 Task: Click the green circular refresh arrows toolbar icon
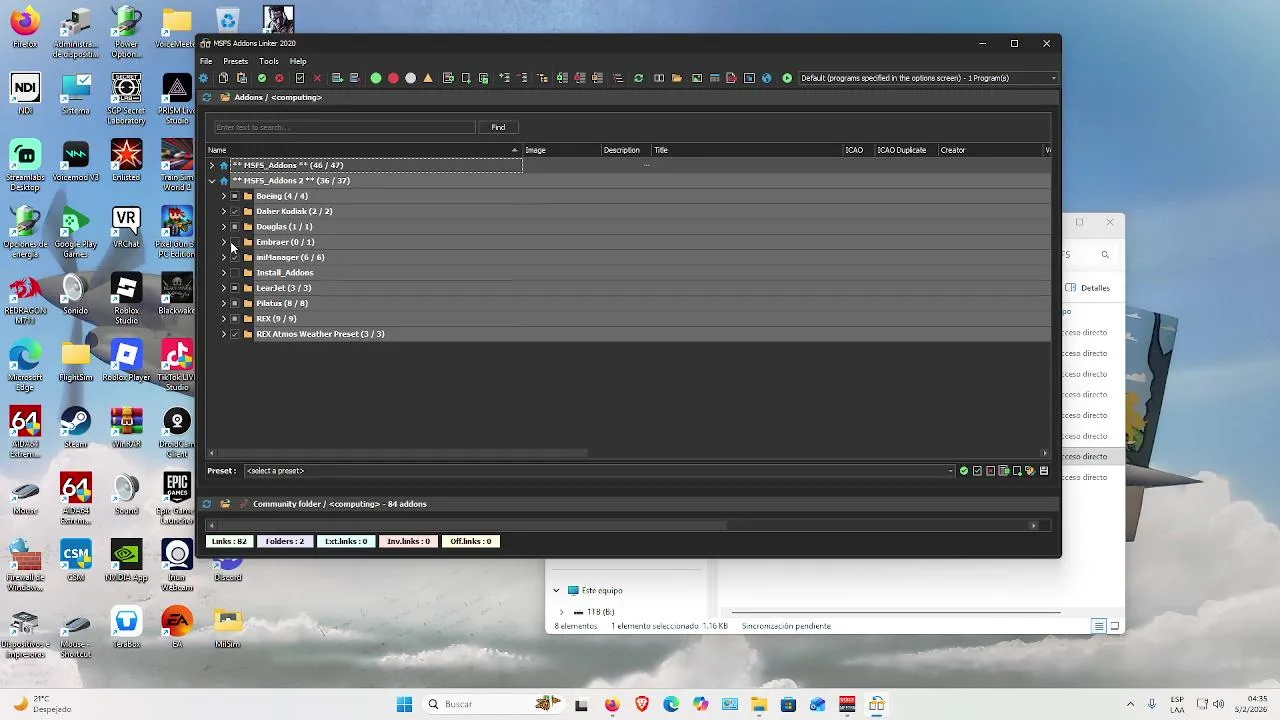click(x=638, y=78)
